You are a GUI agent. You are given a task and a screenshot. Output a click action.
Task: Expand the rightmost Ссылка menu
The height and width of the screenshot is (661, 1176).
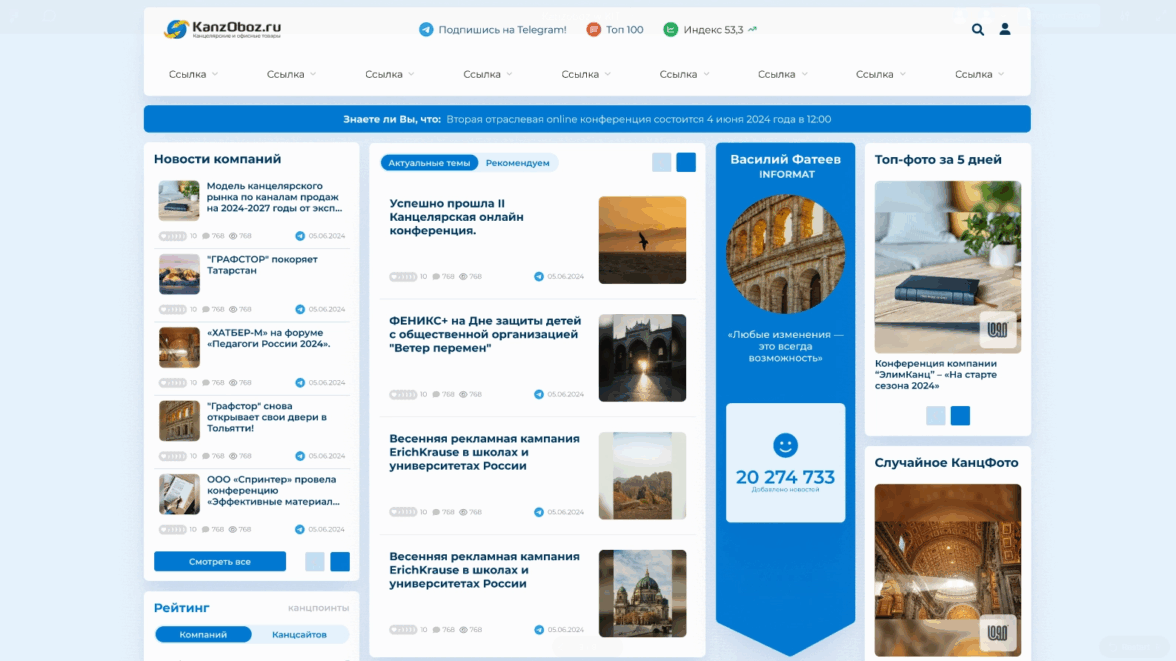coord(980,74)
